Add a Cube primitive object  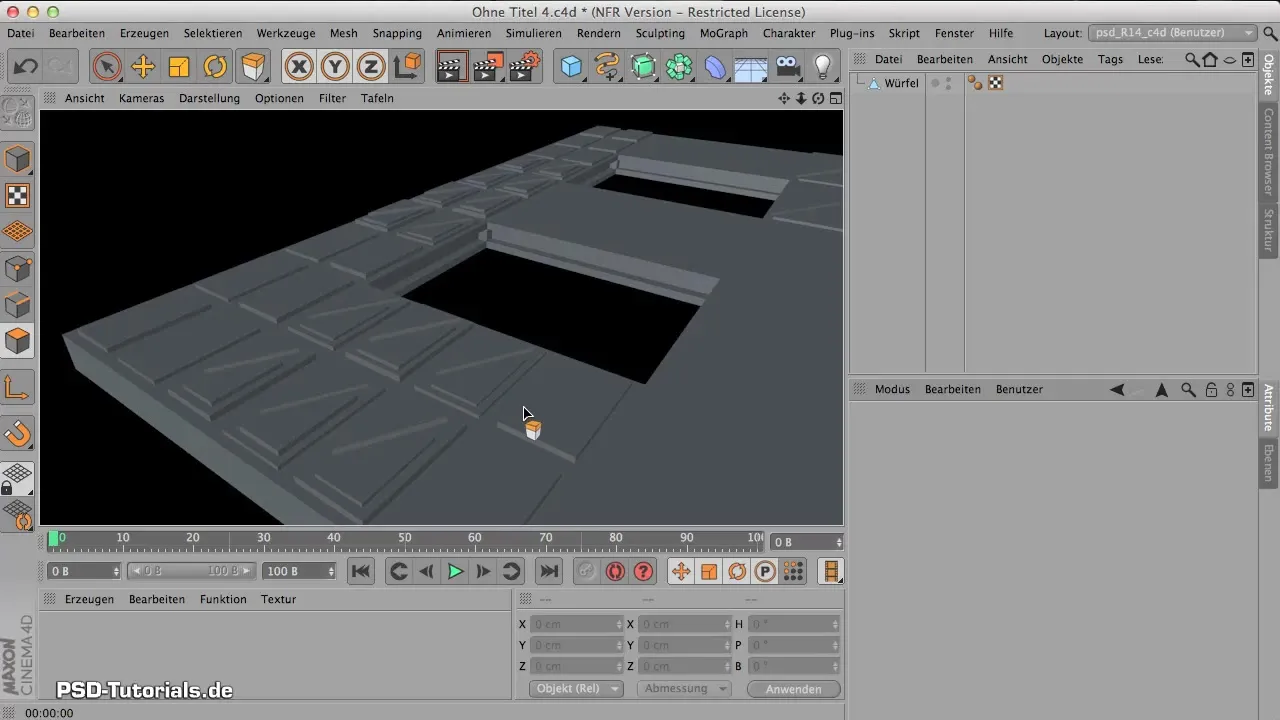coord(571,67)
